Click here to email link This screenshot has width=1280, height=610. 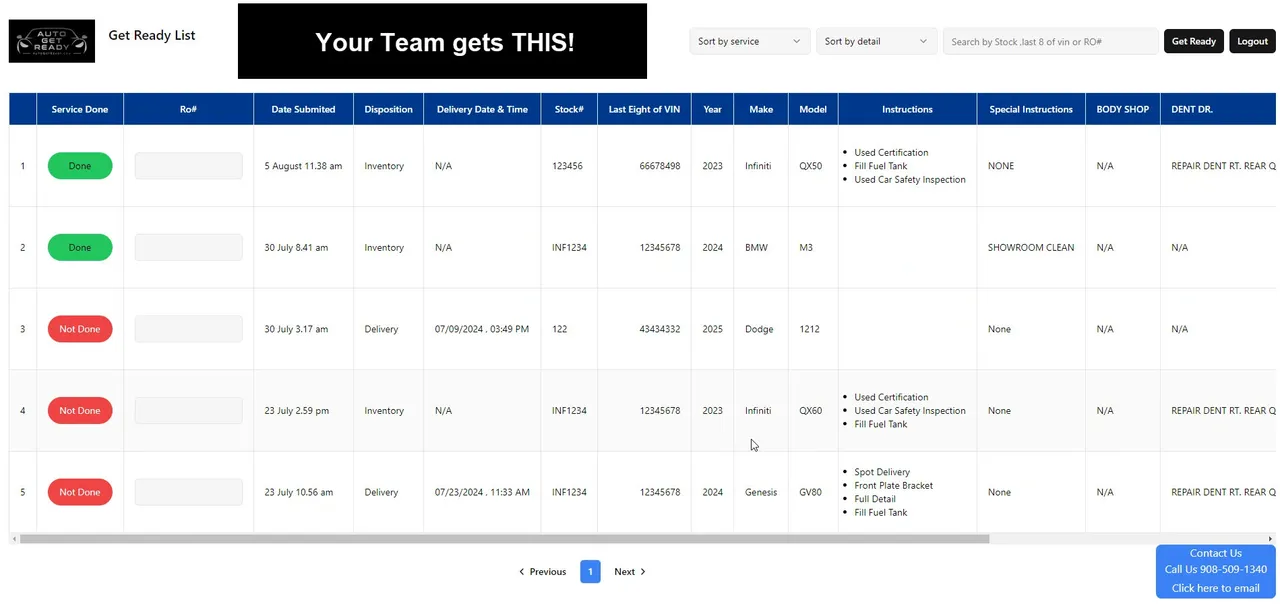click(1215, 588)
